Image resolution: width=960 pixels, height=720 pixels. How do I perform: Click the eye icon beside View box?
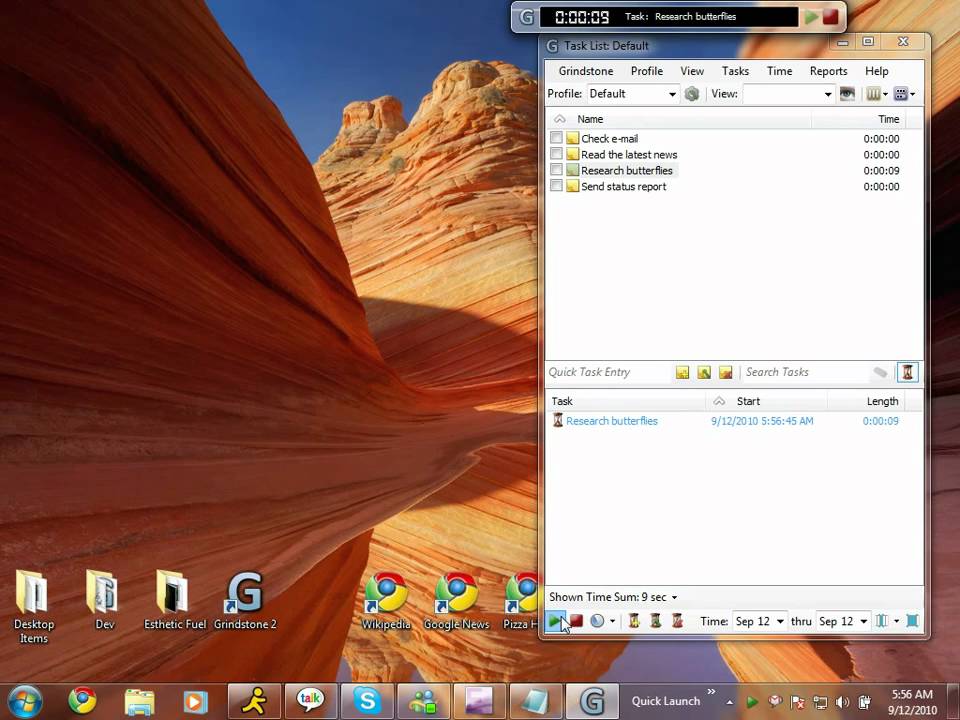tap(847, 94)
